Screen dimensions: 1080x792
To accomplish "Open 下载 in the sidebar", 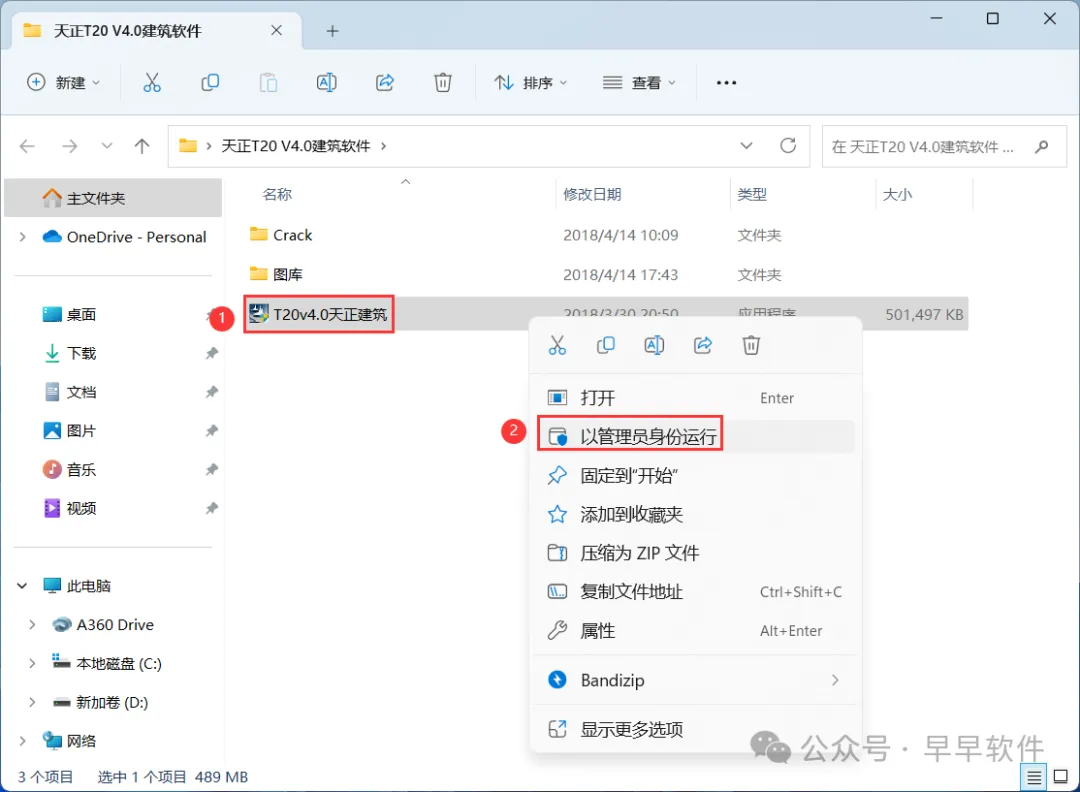I will pyautogui.click(x=81, y=353).
